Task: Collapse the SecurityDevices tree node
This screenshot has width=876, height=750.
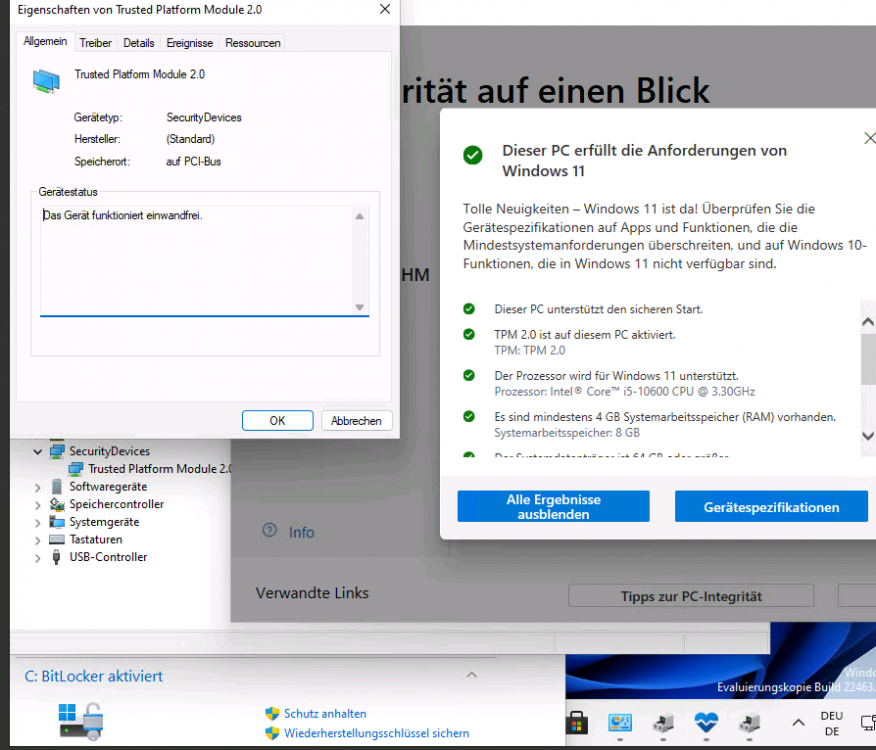Action: tap(37, 452)
